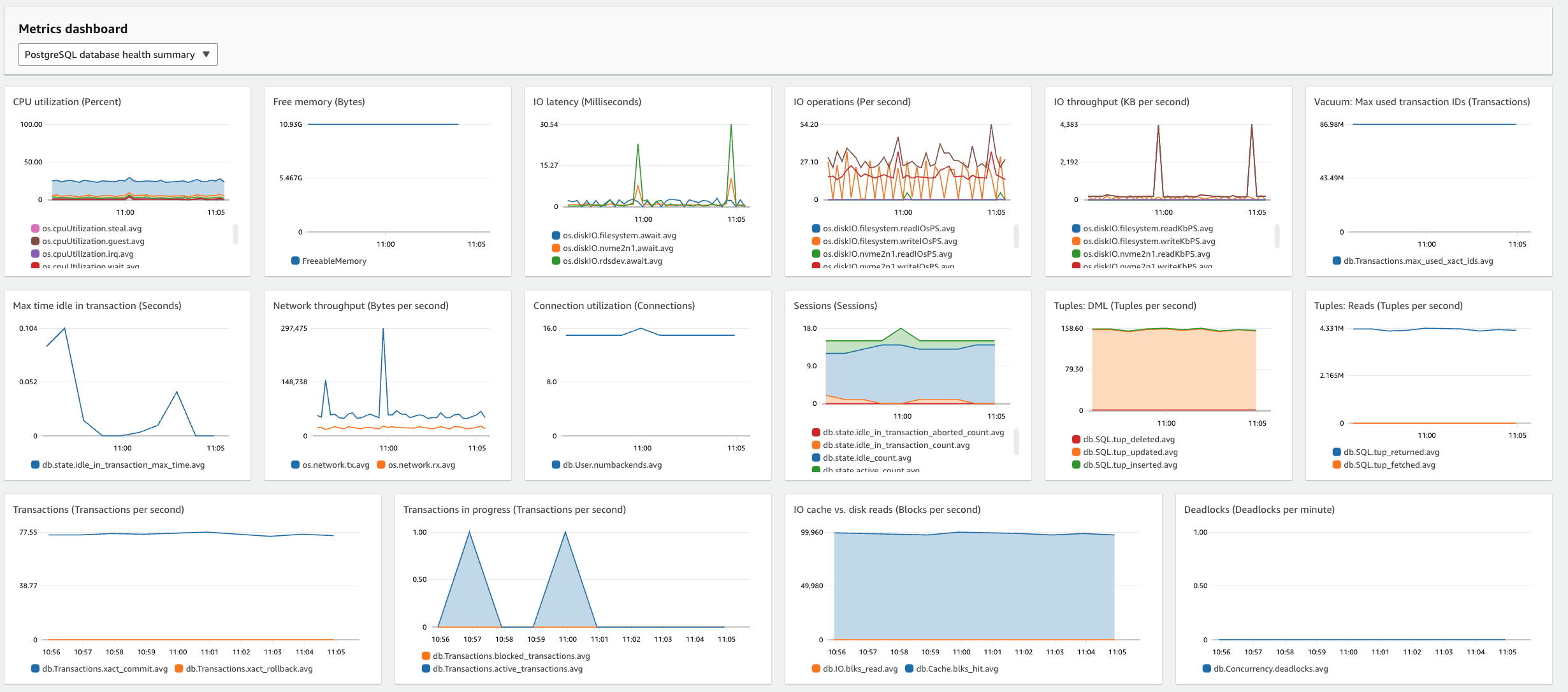
Task: Toggle the os.diskIO.rdsdev.await.avg series
Action: click(613, 261)
